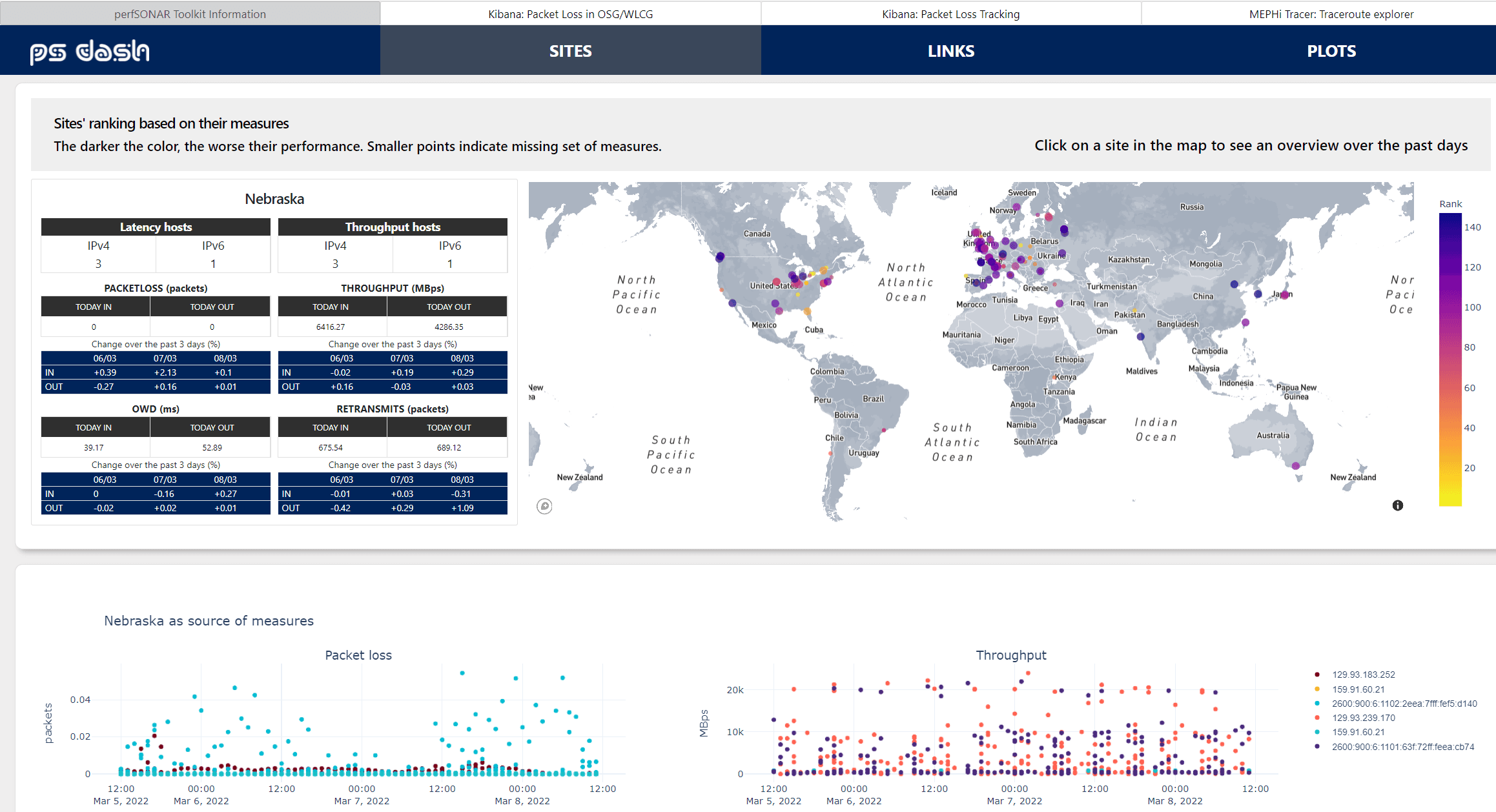Screen dimensions: 1496x812
Task: Open MEPHi Tracer: Traceroute explorer link
Action: (x=1331, y=14)
